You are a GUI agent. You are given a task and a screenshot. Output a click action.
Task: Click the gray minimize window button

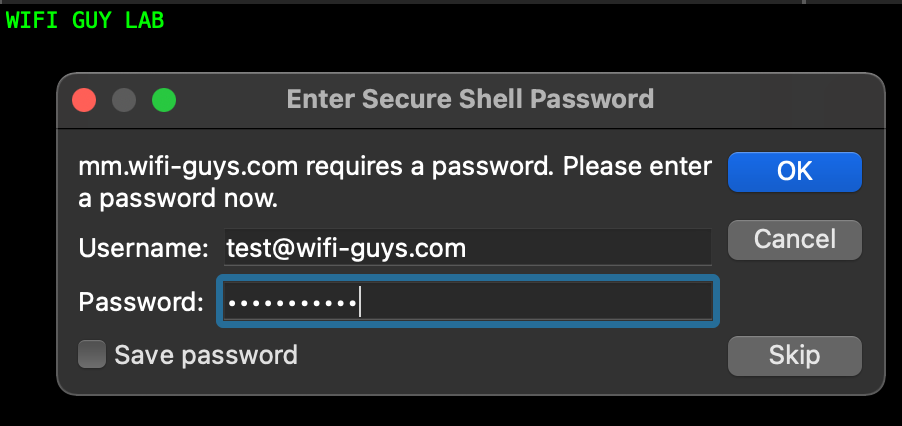pyautogui.click(x=124, y=99)
